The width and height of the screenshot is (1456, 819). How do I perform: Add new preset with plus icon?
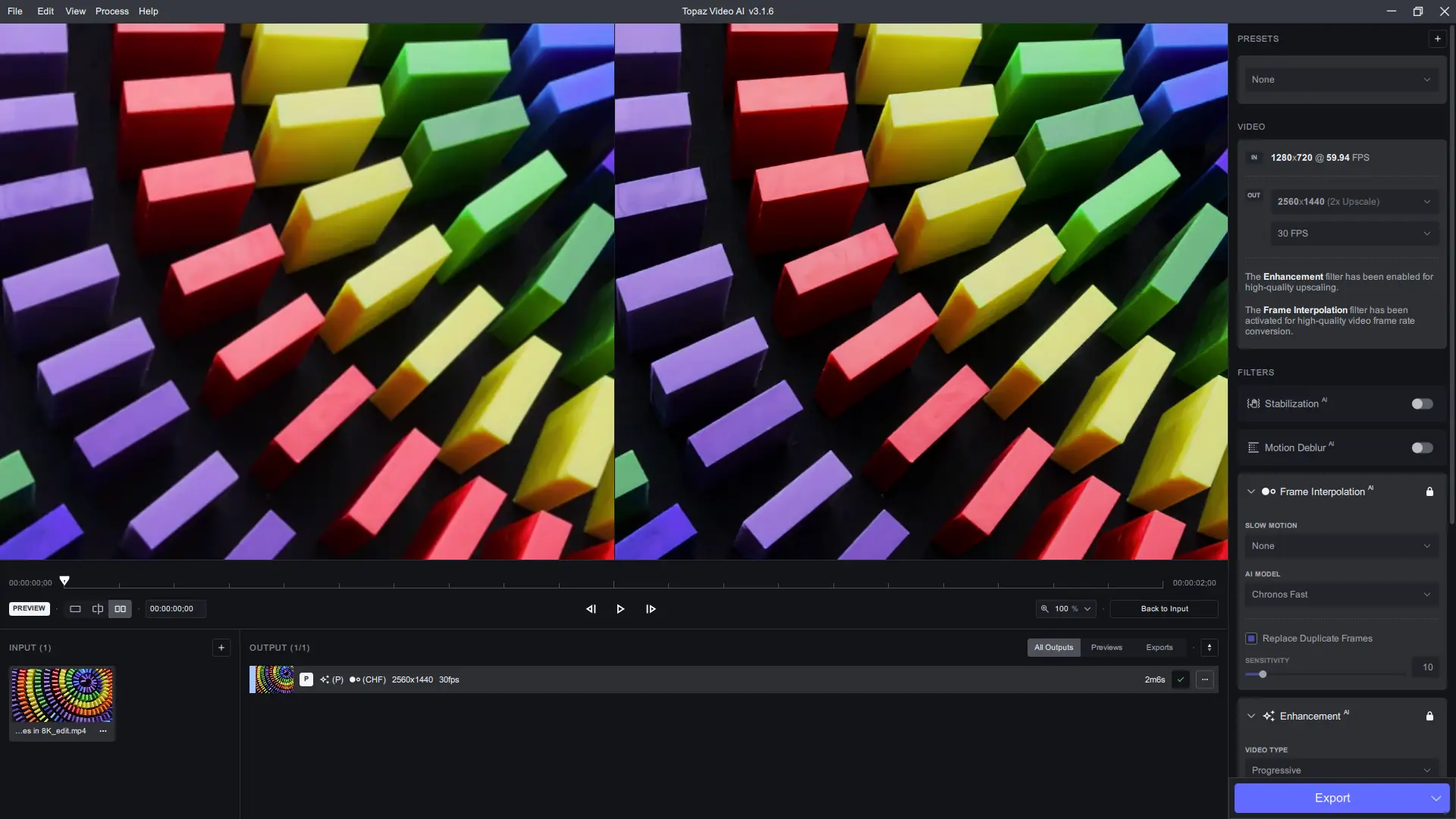click(x=1437, y=39)
